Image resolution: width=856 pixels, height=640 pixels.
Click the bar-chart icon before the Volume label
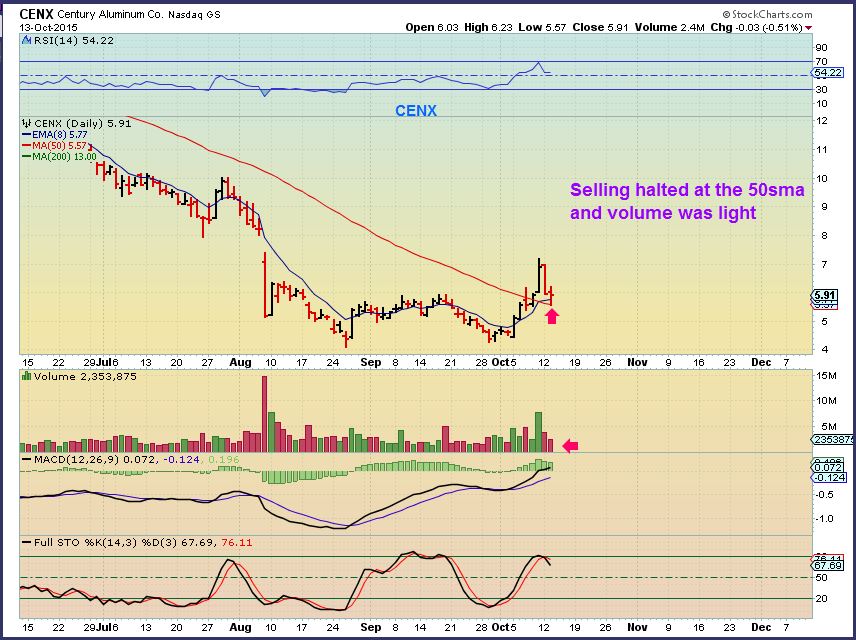point(26,376)
